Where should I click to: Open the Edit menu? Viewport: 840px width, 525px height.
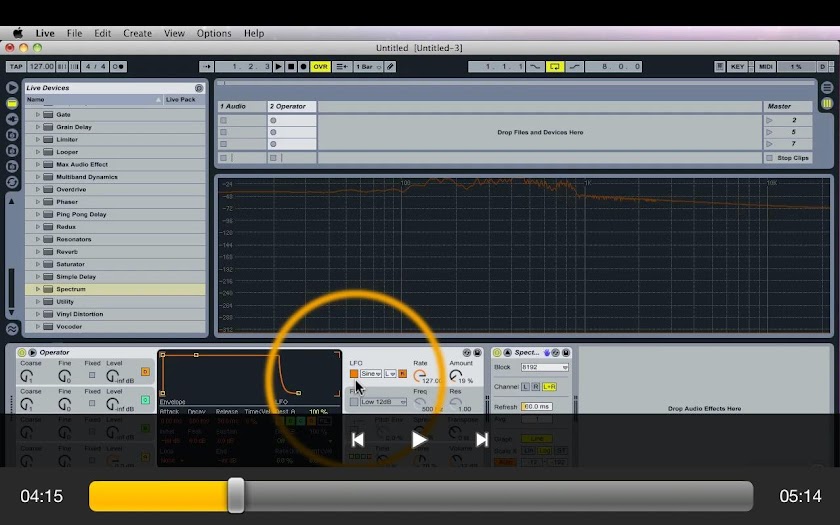[x=102, y=33]
